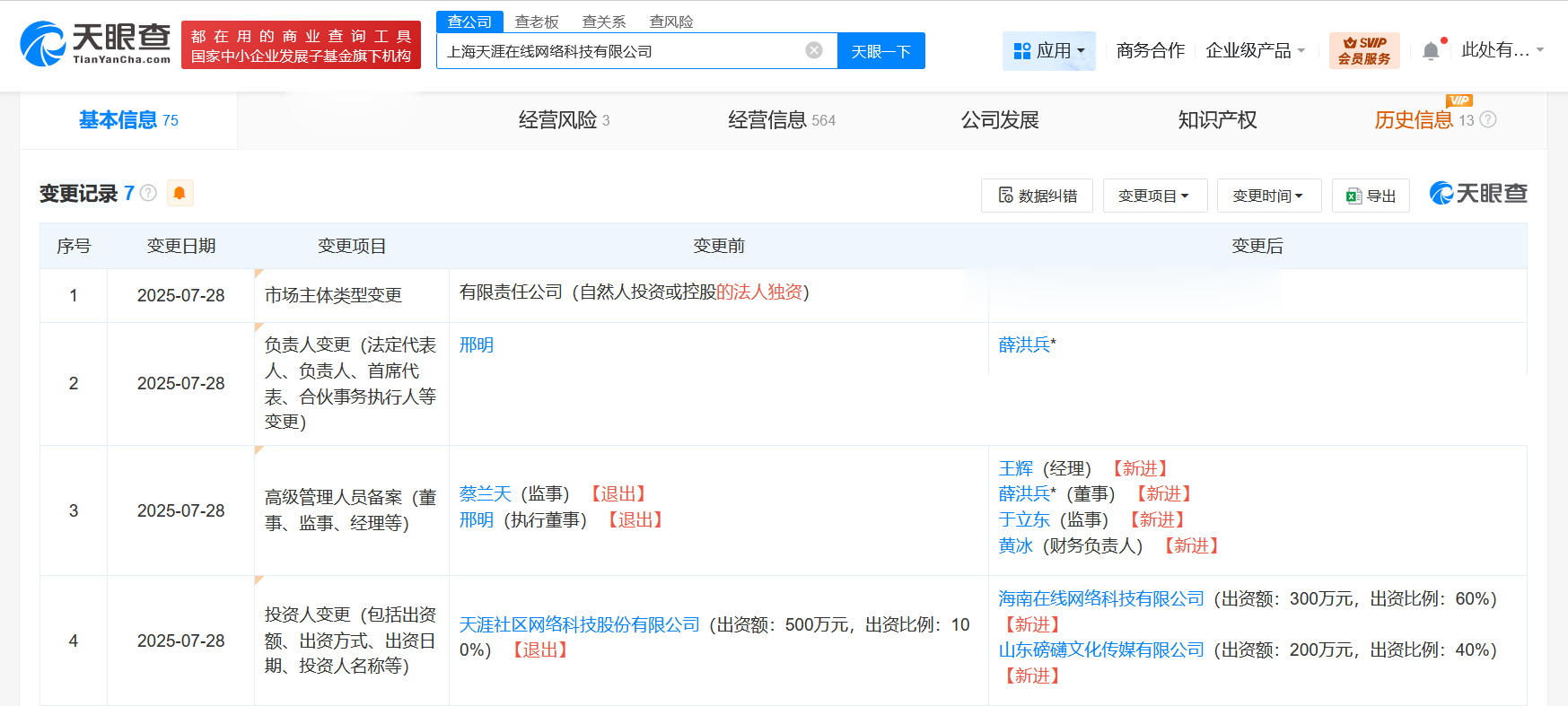The image size is (1568, 706).
Task: Switch to the 公司发展 tab
Action: pyautogui.click(x=1000, y=120)
